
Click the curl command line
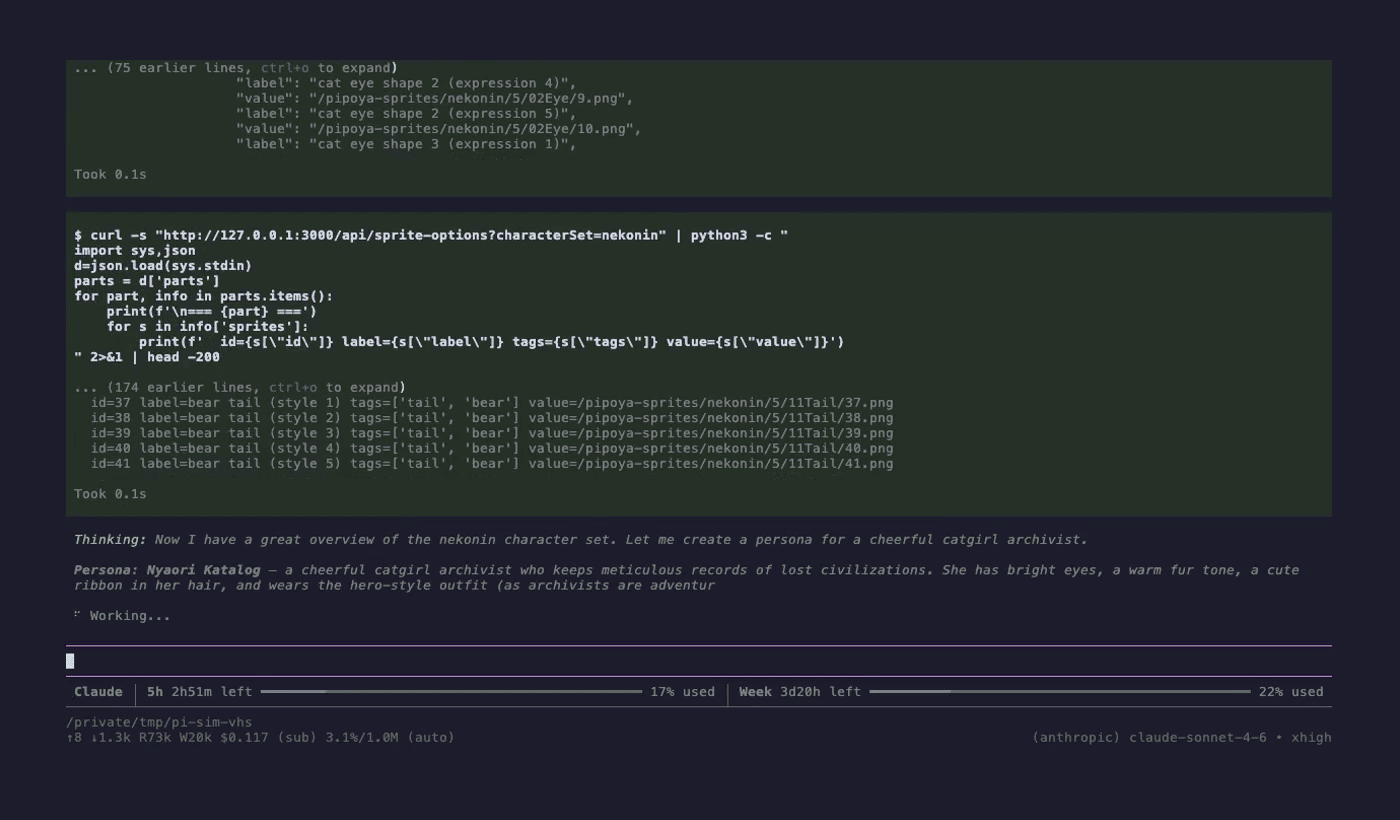click(x=431, y=235)
